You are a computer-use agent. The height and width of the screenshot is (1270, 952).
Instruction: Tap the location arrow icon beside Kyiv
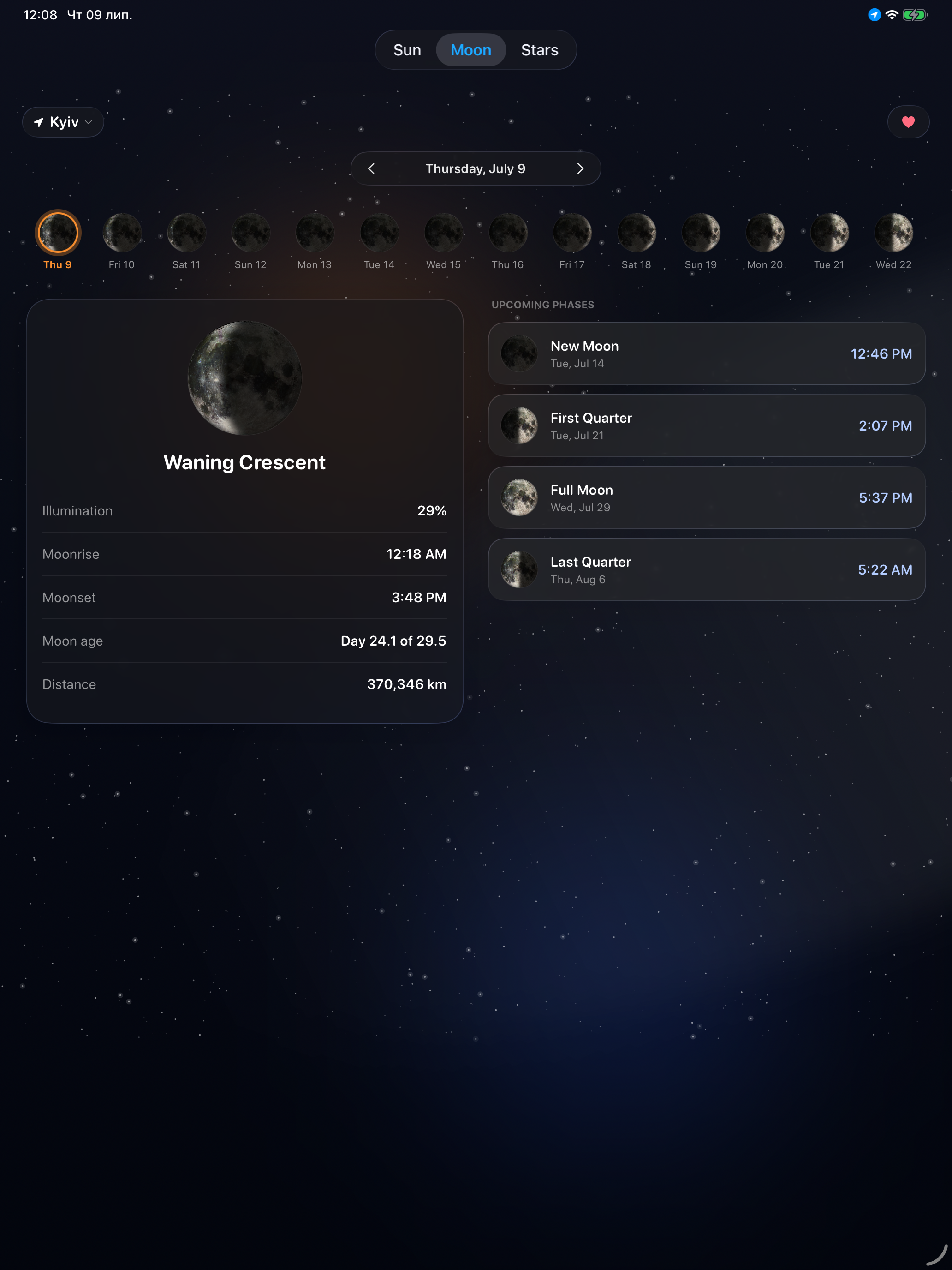[x=39, y=122]
